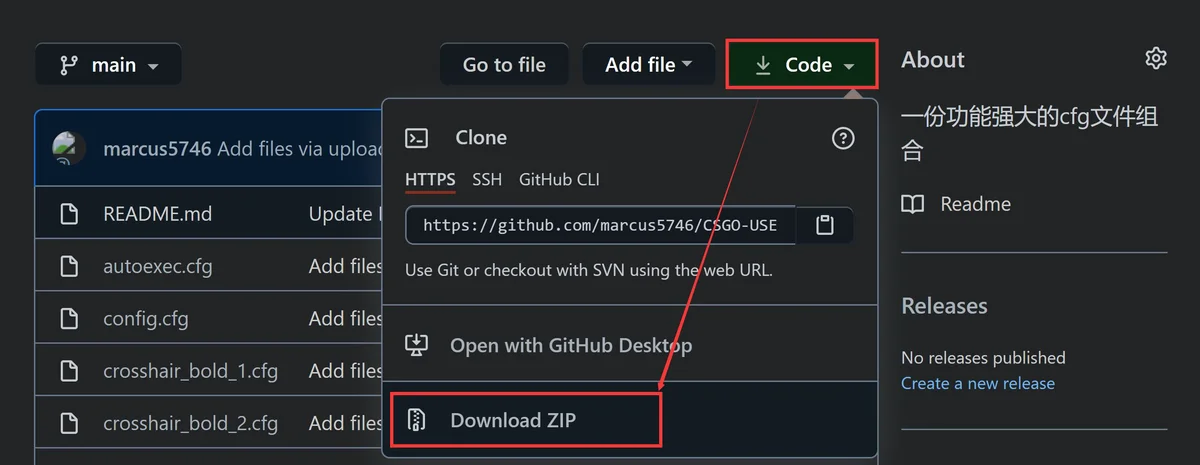Click README.md commit message 'Update'

click(345, 214)
